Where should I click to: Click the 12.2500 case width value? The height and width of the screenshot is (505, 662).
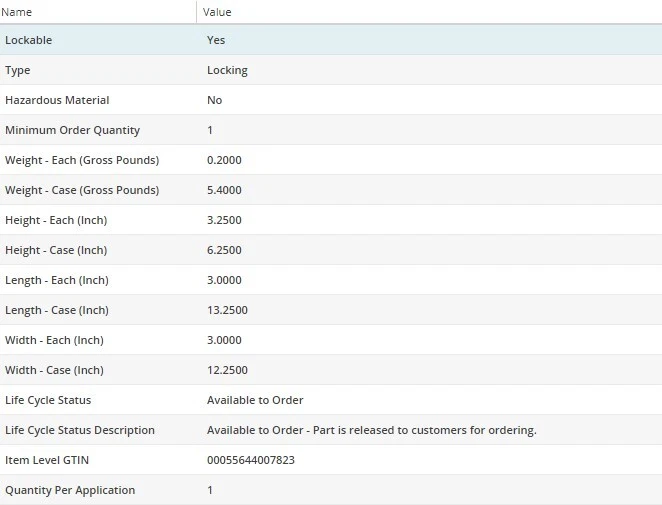(x=227, y=370)
